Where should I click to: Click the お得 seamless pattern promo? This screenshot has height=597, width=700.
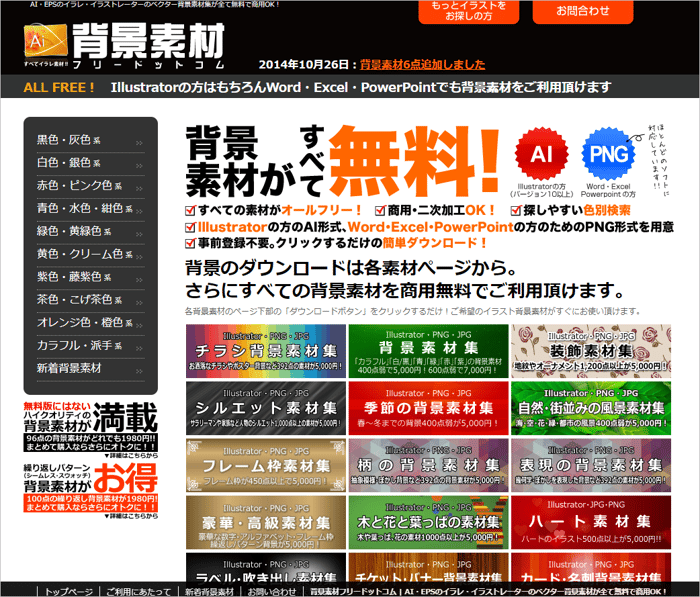pyautogui.click(x=91, y=488)
